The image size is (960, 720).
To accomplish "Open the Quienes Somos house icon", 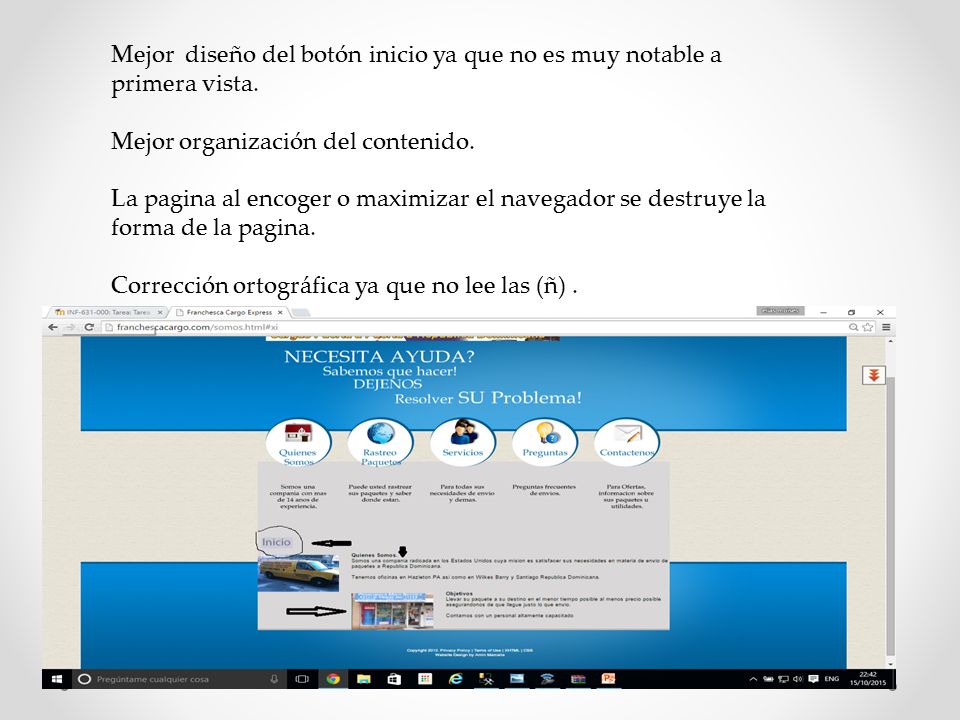I will [x=298, y=433].
